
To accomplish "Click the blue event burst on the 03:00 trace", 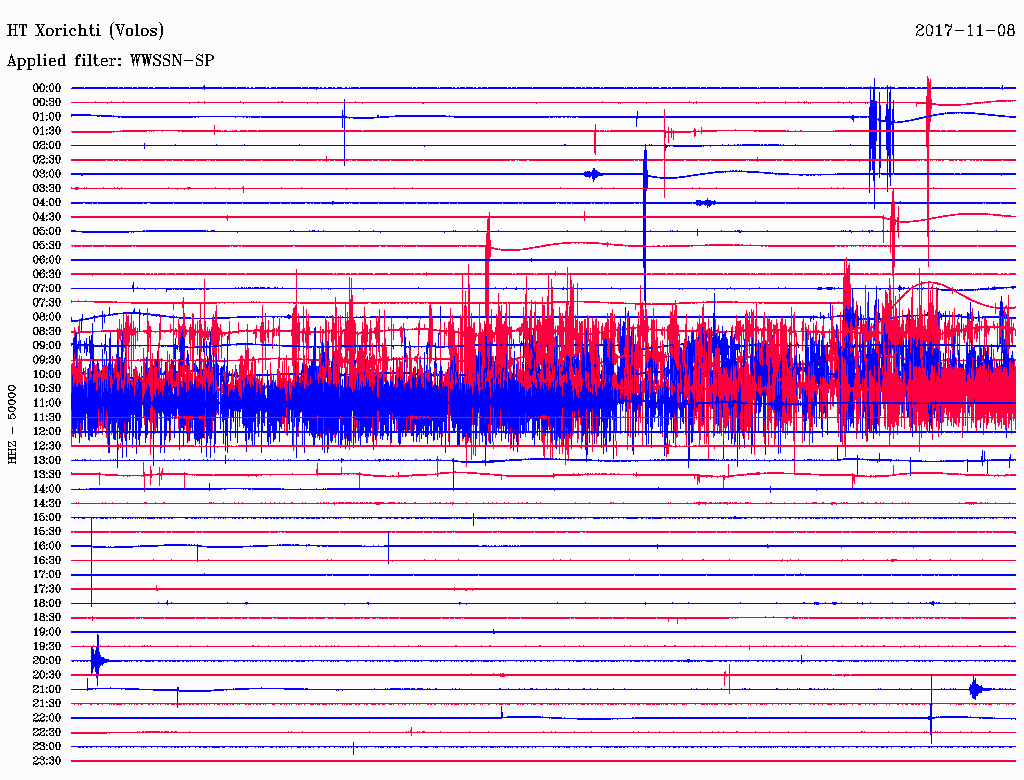I will [x=593, y=174].
